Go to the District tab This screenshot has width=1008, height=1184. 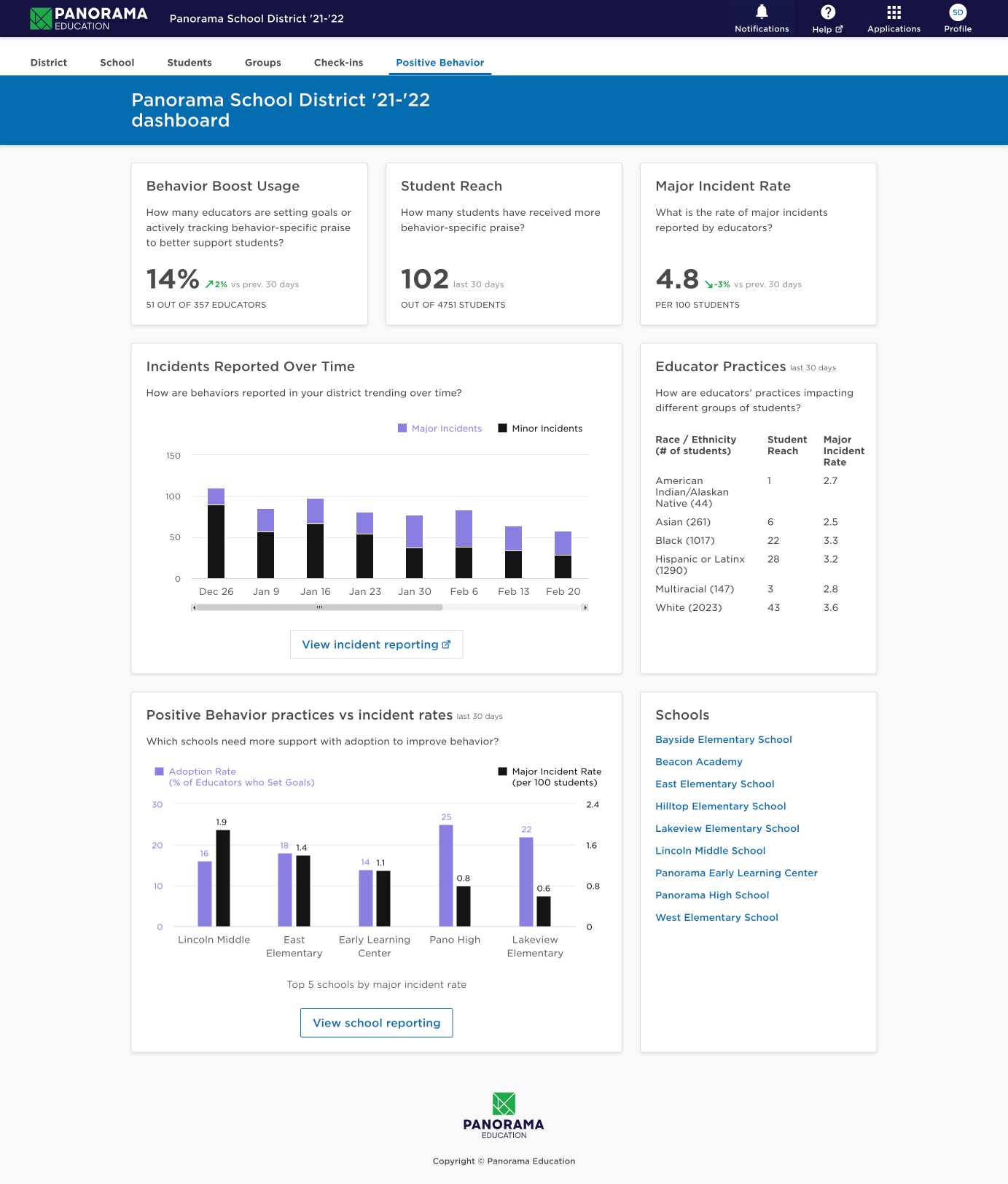(49, 63)
